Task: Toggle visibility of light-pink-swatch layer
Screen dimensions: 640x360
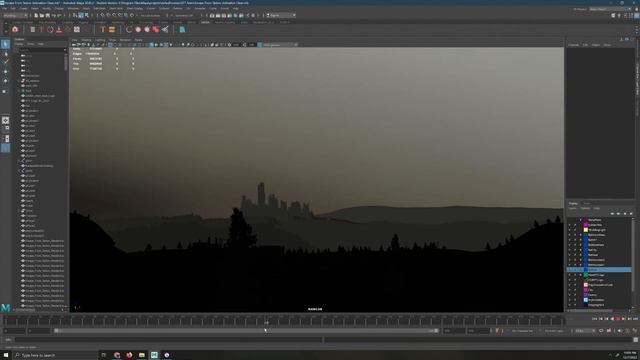Action: (x=570, y=285)
